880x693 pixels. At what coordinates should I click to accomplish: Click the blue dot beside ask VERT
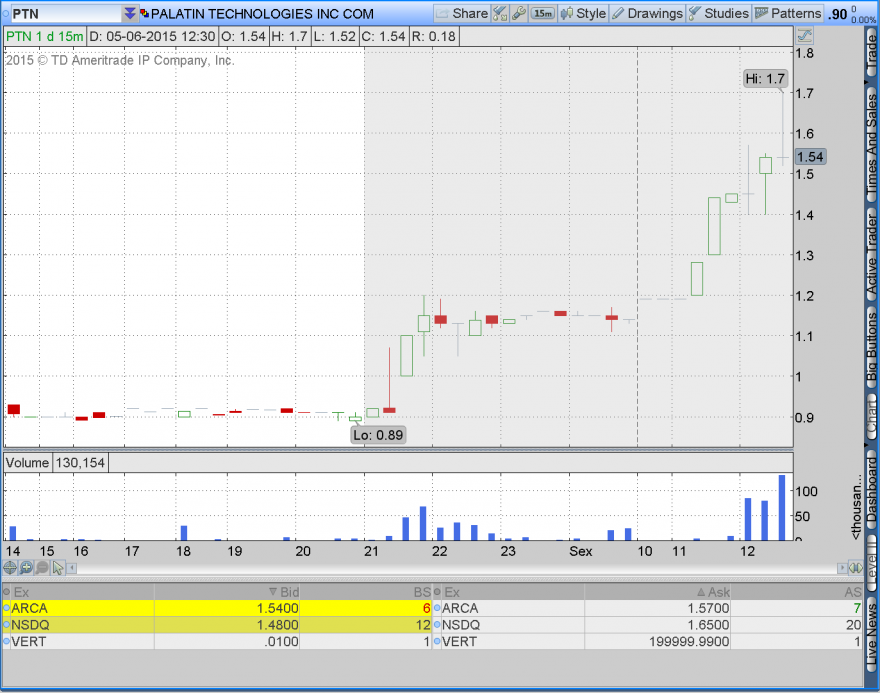[x=437, y=641]
